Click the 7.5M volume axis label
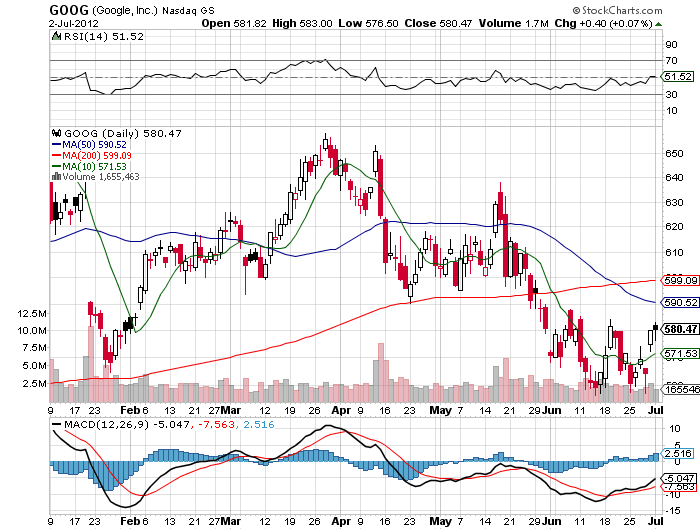This screenshot has height=530, width=700. 34,348
